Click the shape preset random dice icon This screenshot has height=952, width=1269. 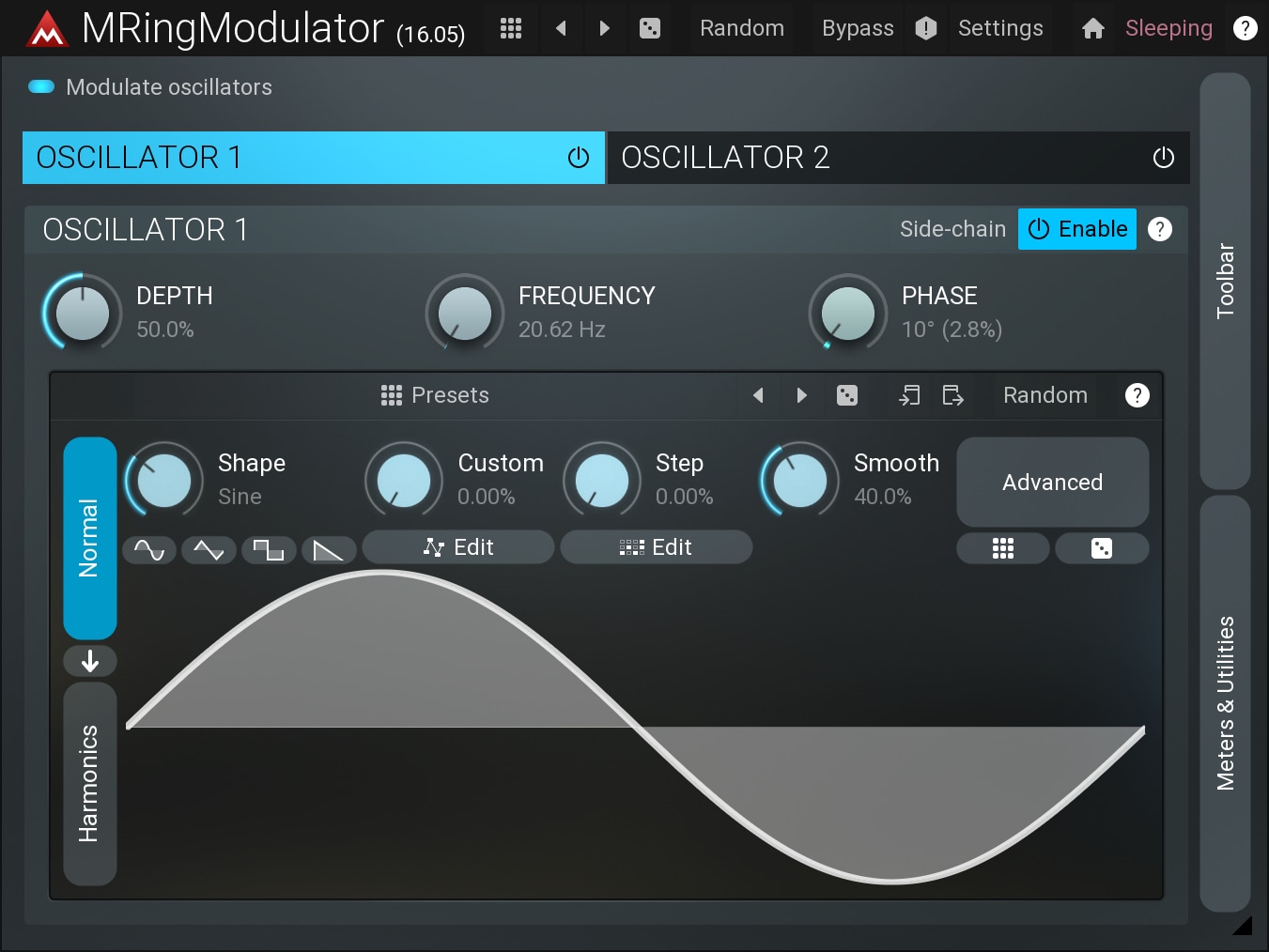point(847,395)
